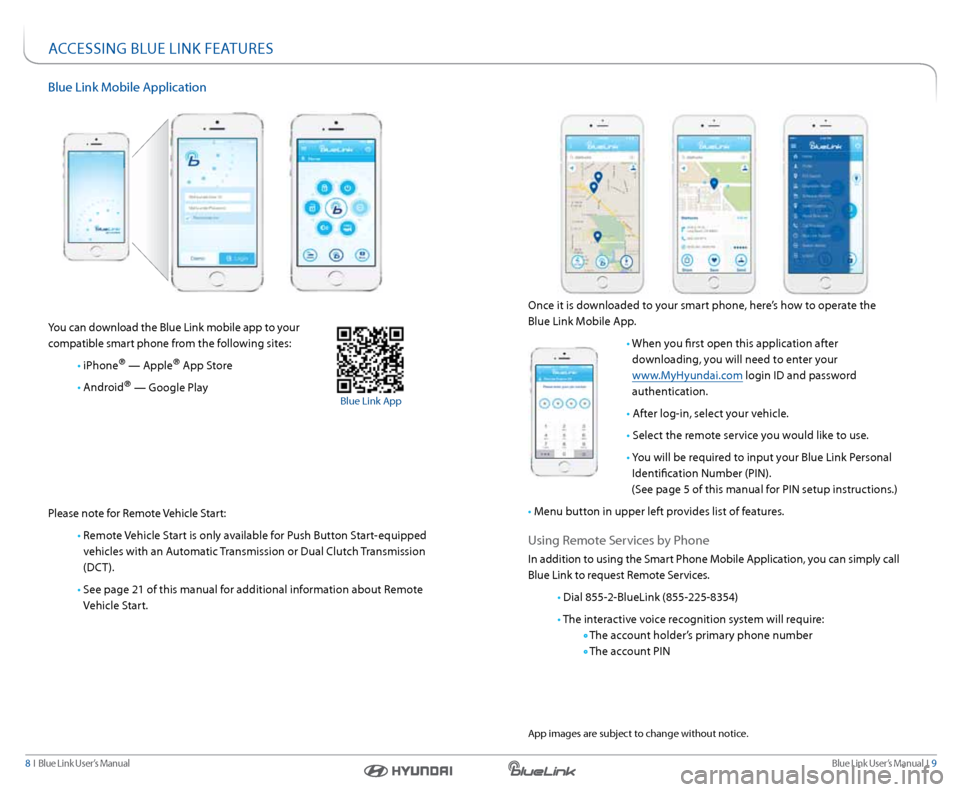
Task: Click the left footer "8 | Blue Link User's Manual"
Action: 78,763
